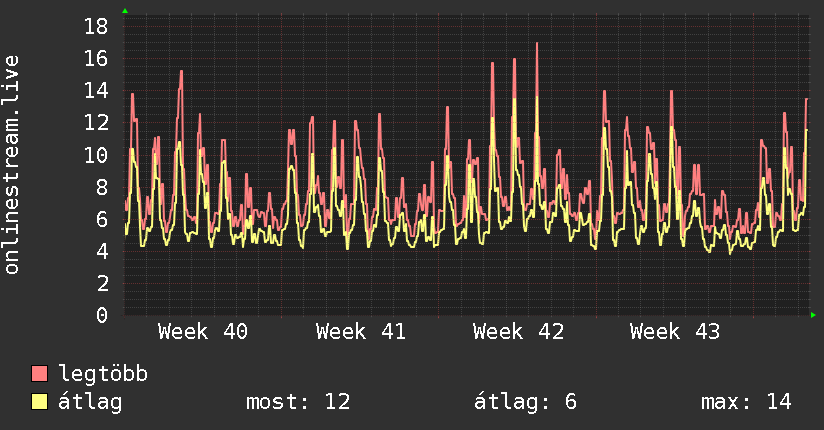Click the 12 y-axis tick label
This screenshot has height=430, width=824.
click(x=96, y=122)
